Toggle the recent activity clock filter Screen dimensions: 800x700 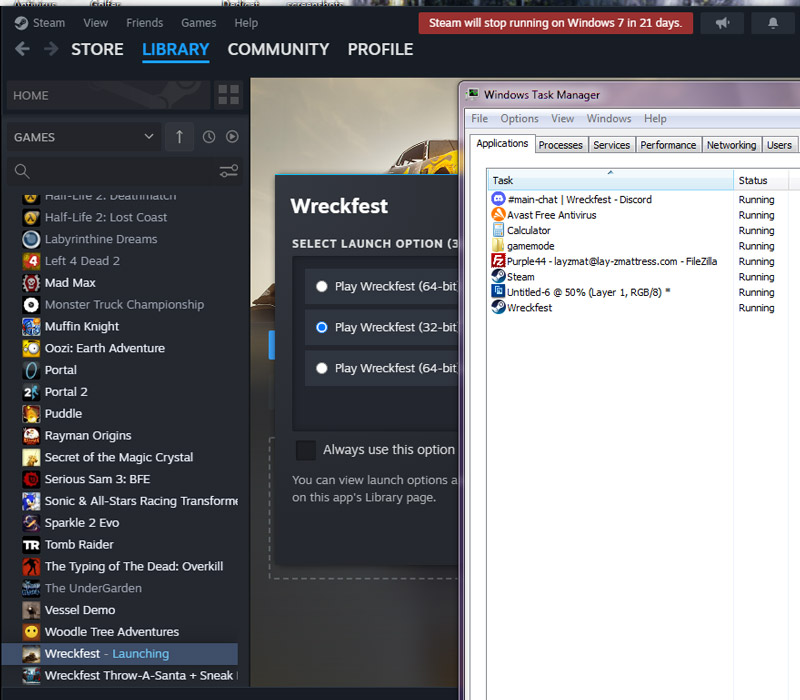click(x=209, y=137)
